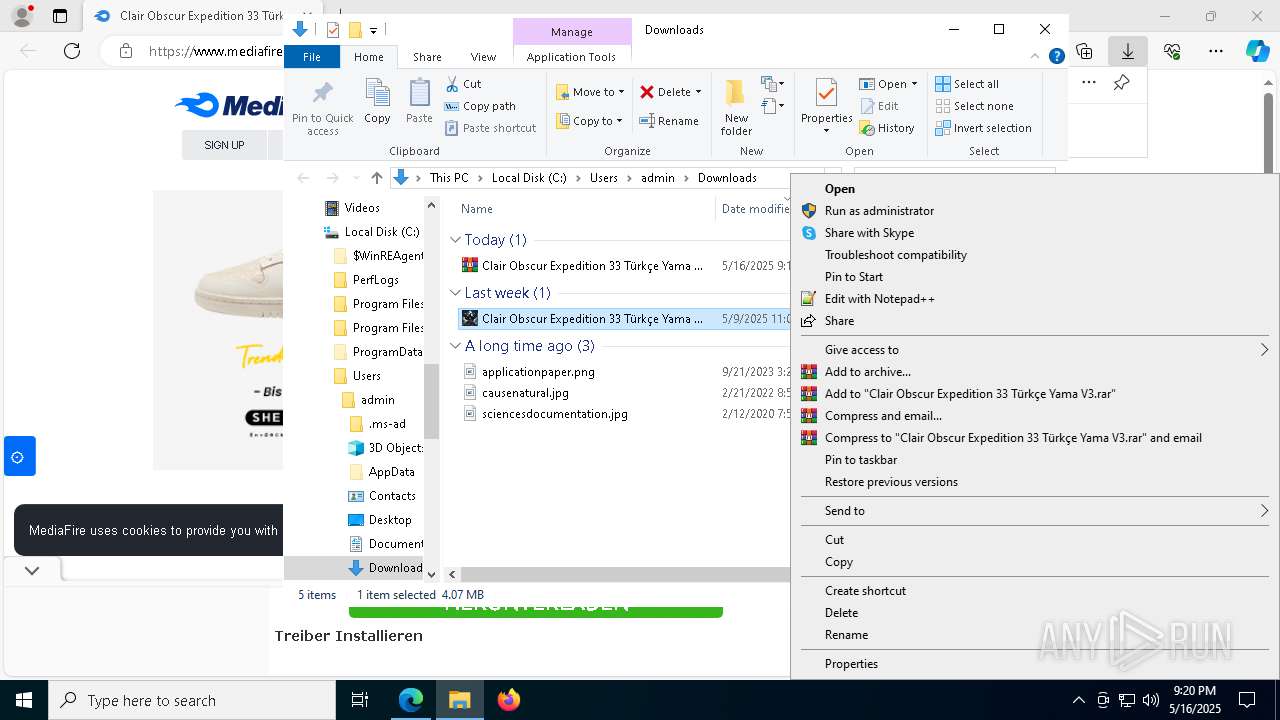Open Application Tools tab

coord(571,57)
